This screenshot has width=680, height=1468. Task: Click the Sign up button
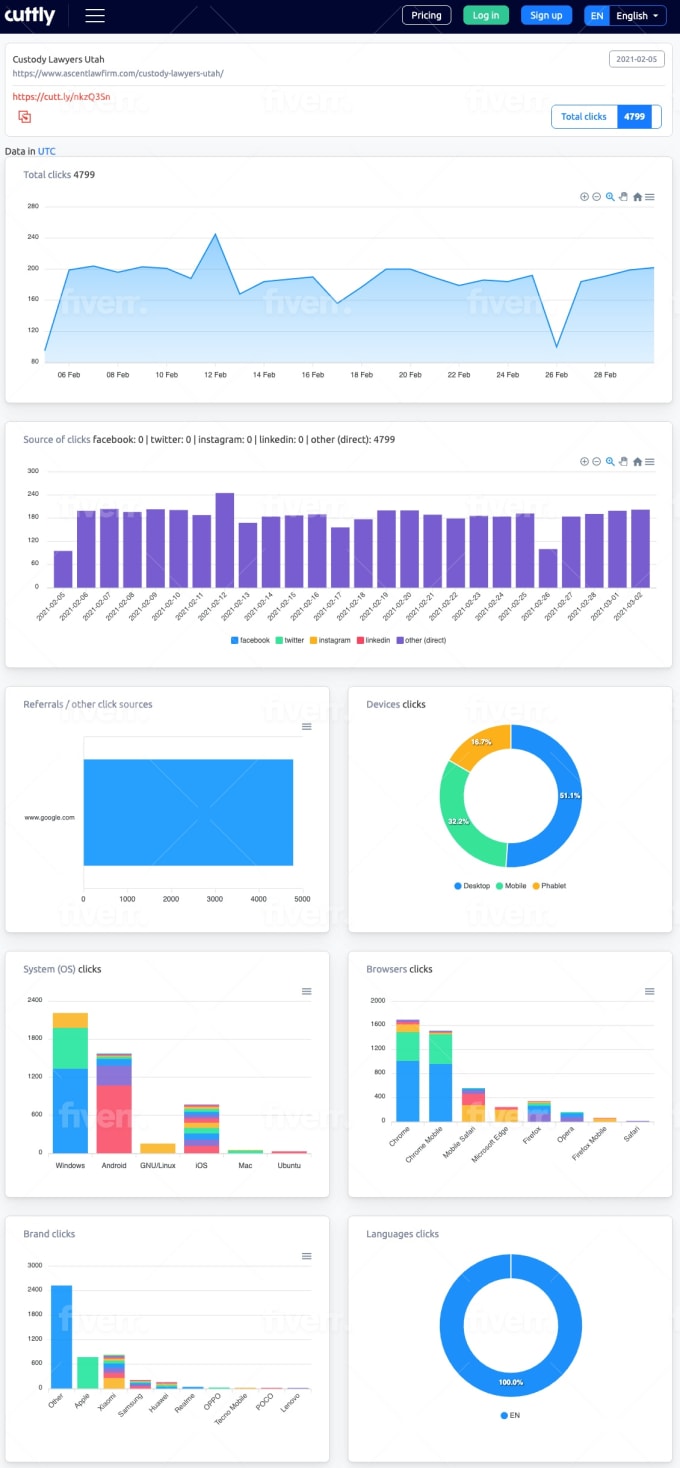(x=546, y=15)
